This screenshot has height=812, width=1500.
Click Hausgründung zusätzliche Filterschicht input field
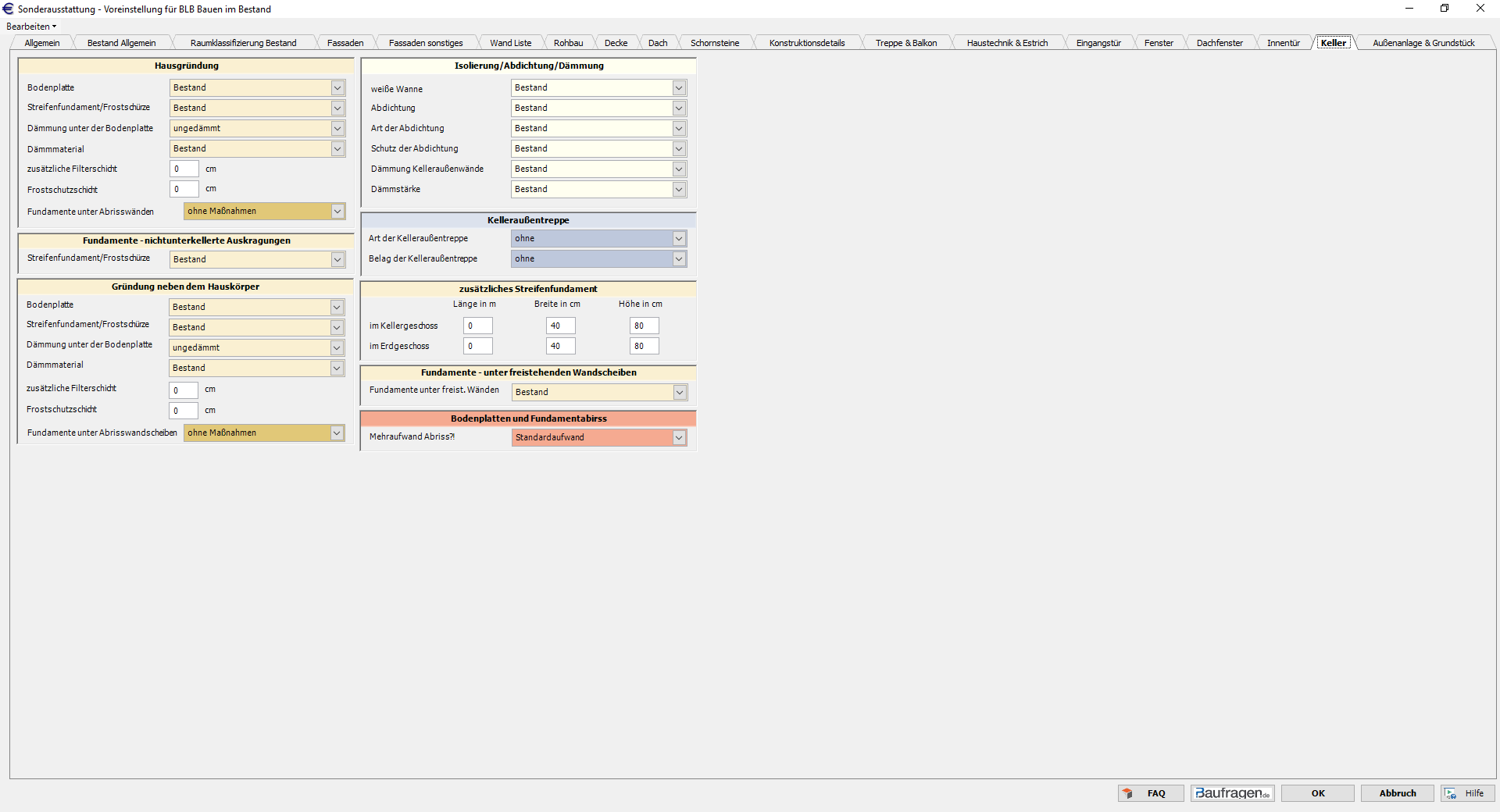click(184, 169)
